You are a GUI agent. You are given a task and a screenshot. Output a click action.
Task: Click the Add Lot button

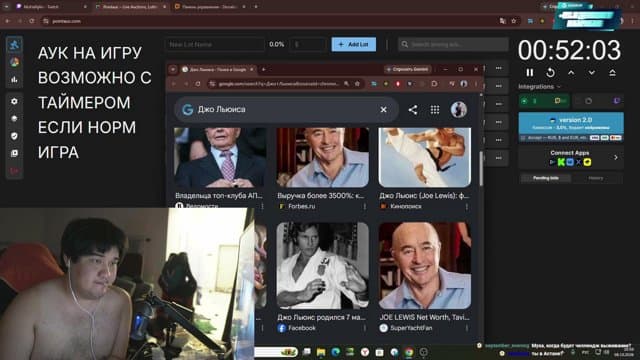(x=353, y=44)
